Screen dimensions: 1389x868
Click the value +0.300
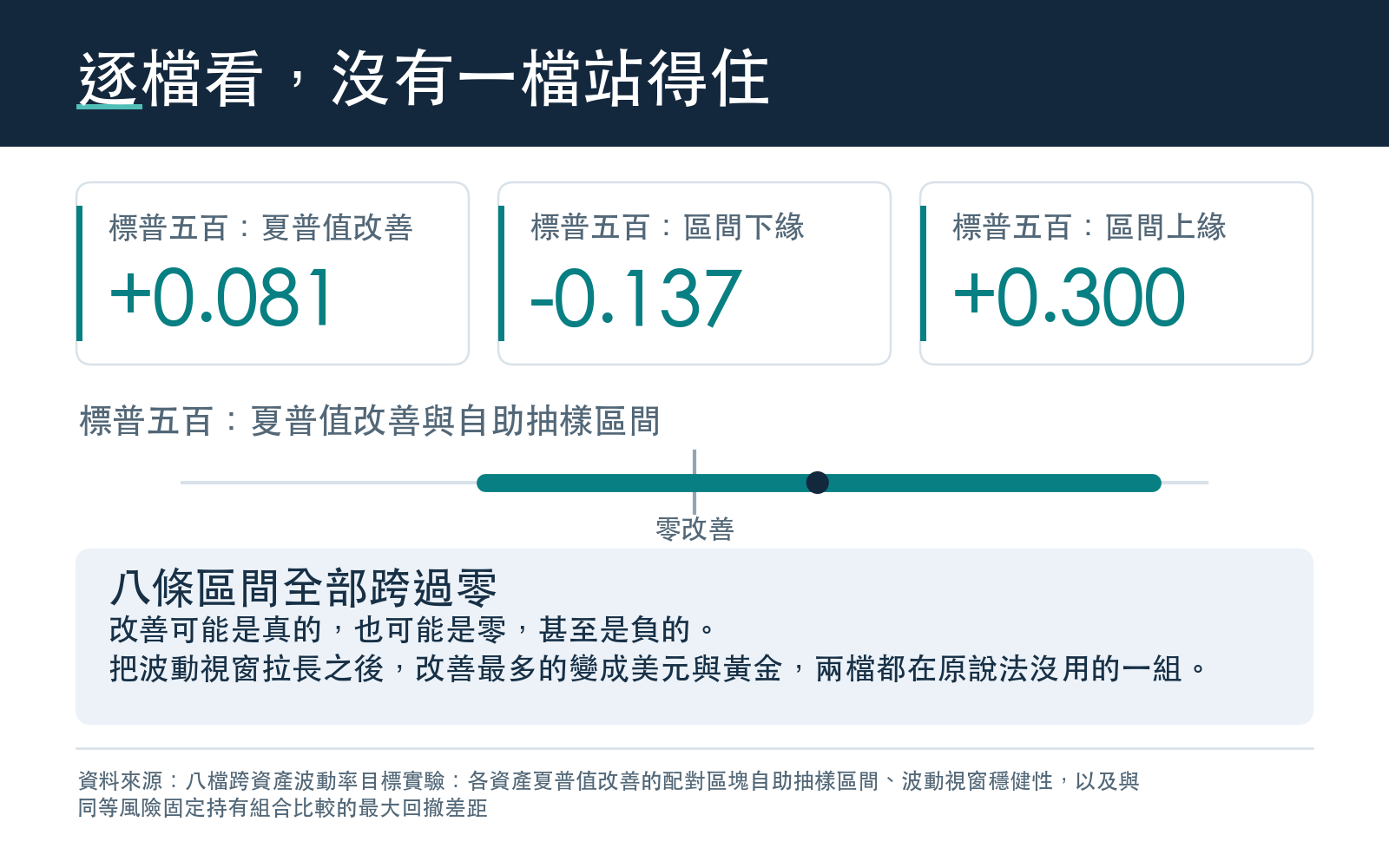(x=1070, y=298)
